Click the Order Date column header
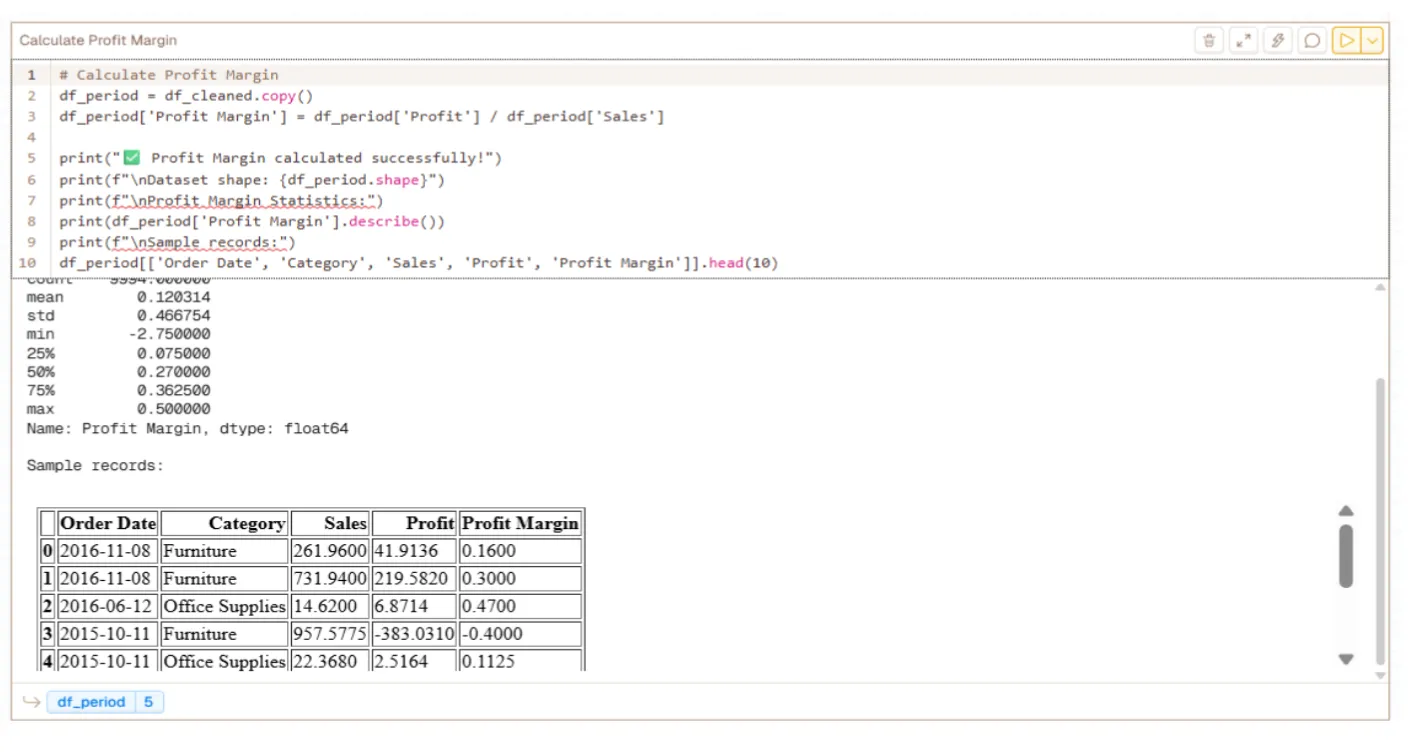 pyautogui.click(x=108, y=523)
